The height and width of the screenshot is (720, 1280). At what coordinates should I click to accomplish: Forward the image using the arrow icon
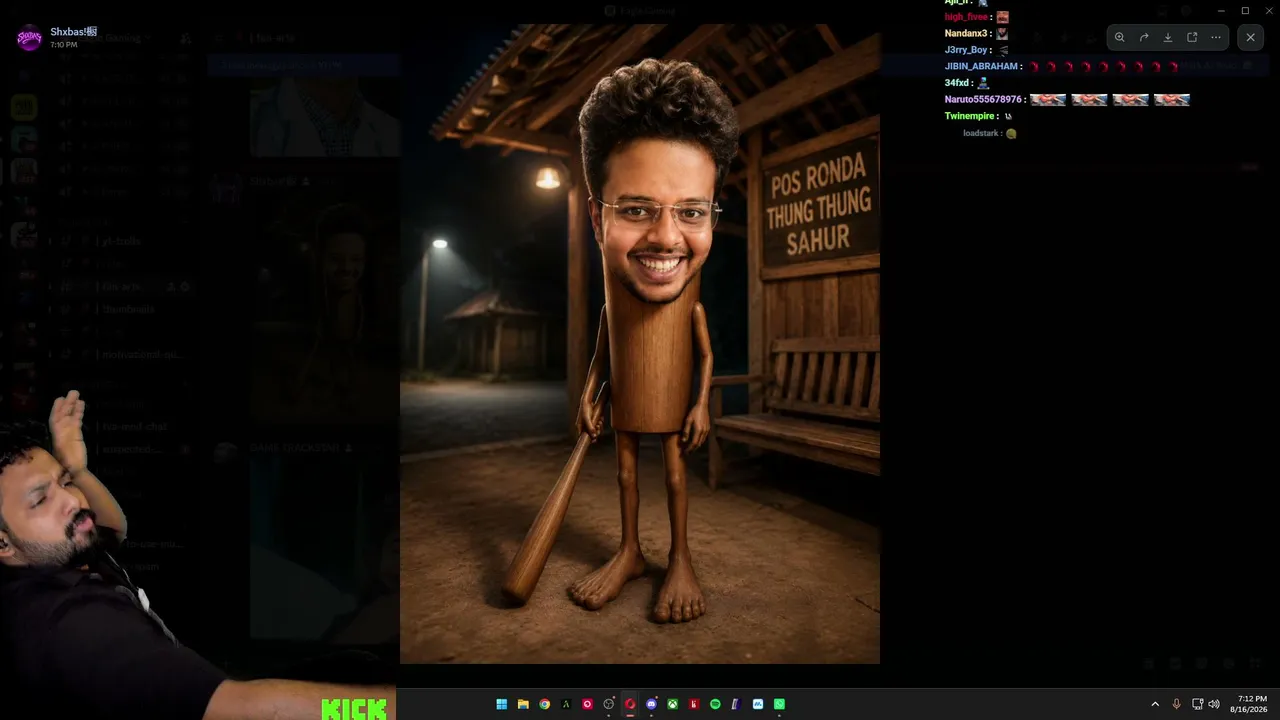pyautogui.click(x=1144, y=37)
